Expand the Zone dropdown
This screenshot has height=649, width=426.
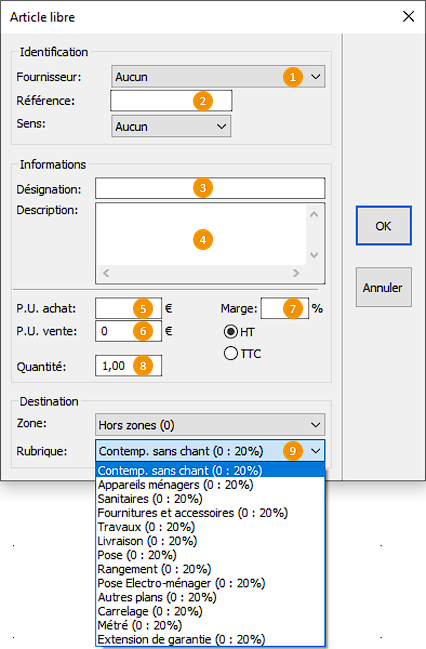tap(210, 425)
